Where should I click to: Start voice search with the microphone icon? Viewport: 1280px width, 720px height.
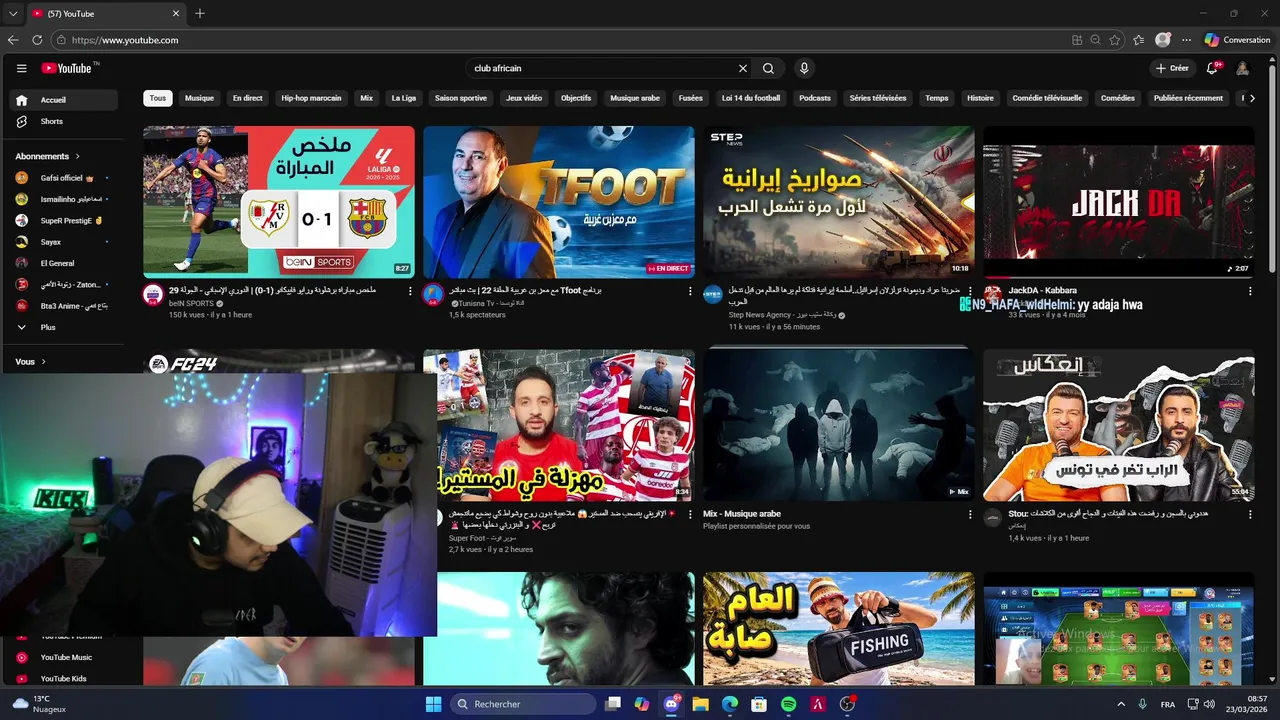(x=803, y=68)
